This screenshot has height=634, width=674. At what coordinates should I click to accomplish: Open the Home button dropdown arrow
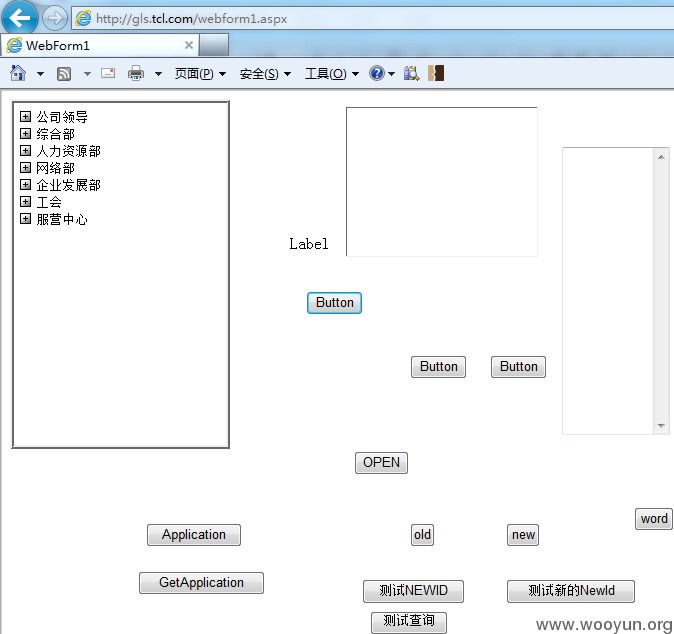point(40,74)
